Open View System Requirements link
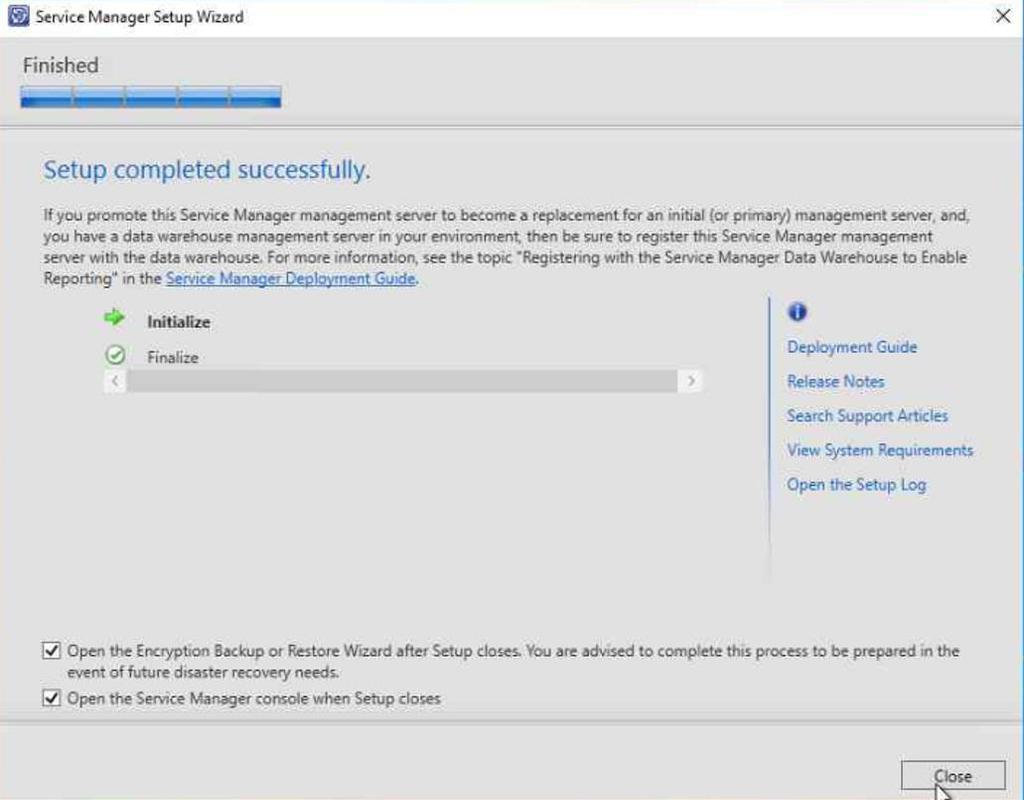1024x800 pixels. [x=880, y=450]
